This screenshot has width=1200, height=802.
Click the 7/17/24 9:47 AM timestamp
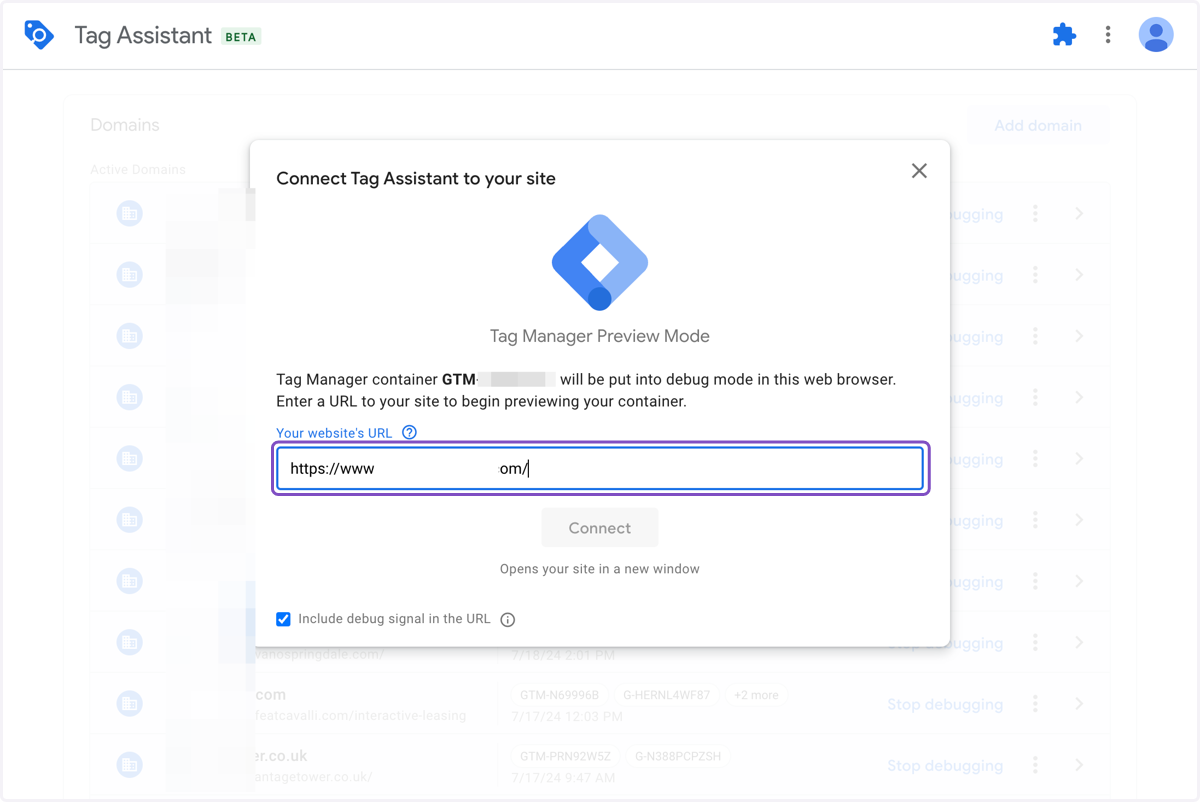click(563, 777)
